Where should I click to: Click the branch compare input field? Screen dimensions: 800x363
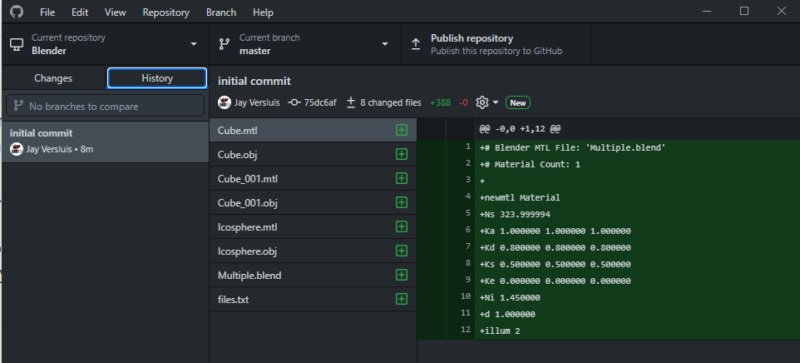[105, 106]
